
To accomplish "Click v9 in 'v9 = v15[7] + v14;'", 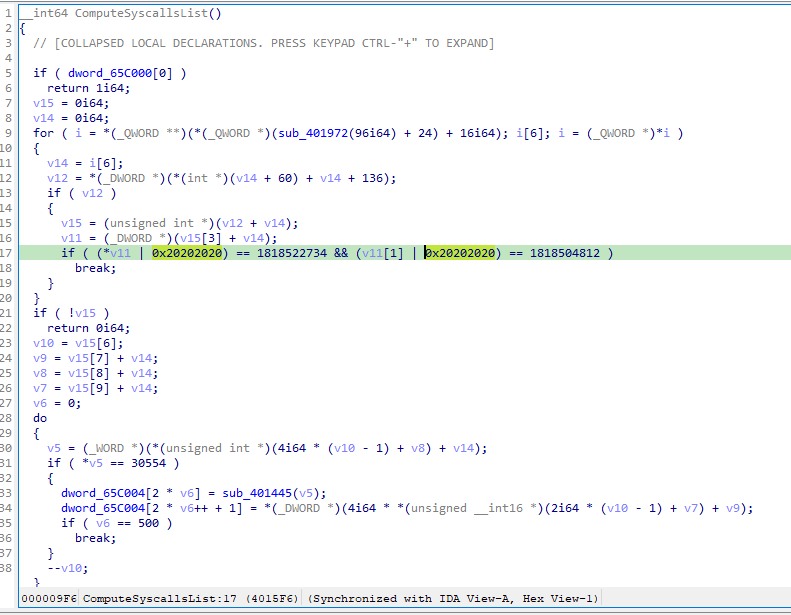I will [40, 358].
